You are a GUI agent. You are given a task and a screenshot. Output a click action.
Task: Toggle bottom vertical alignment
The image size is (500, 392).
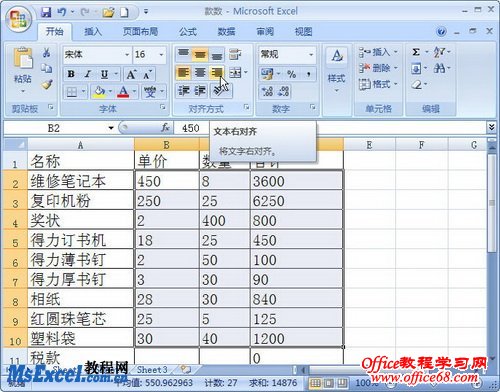pos(216,54)
